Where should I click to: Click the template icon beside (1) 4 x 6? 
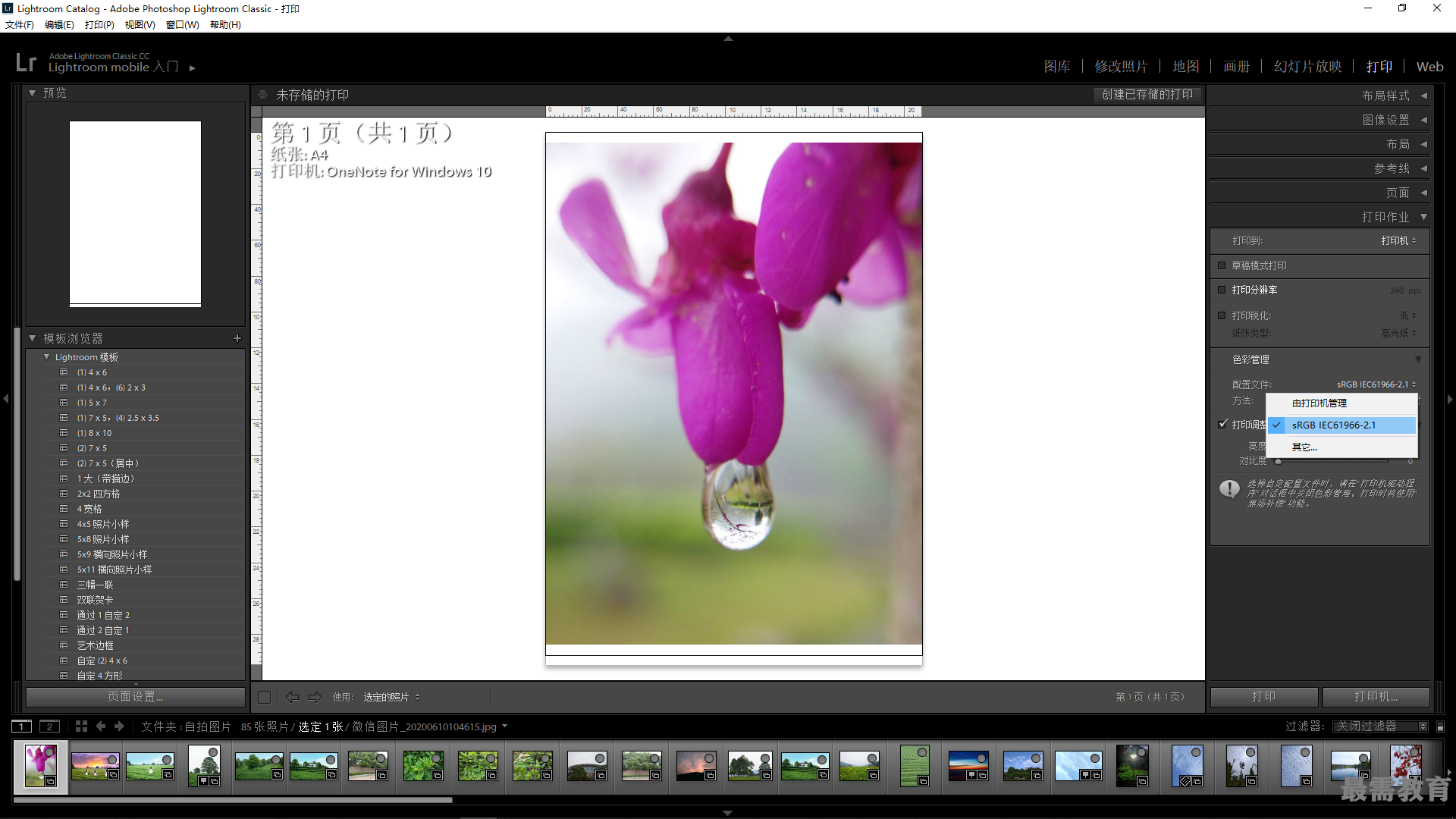64,372
